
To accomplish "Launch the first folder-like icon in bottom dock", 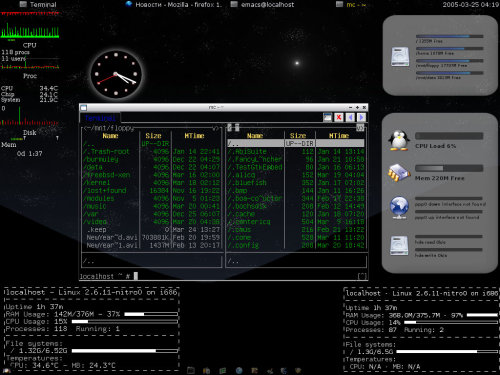I will [191, 370].
